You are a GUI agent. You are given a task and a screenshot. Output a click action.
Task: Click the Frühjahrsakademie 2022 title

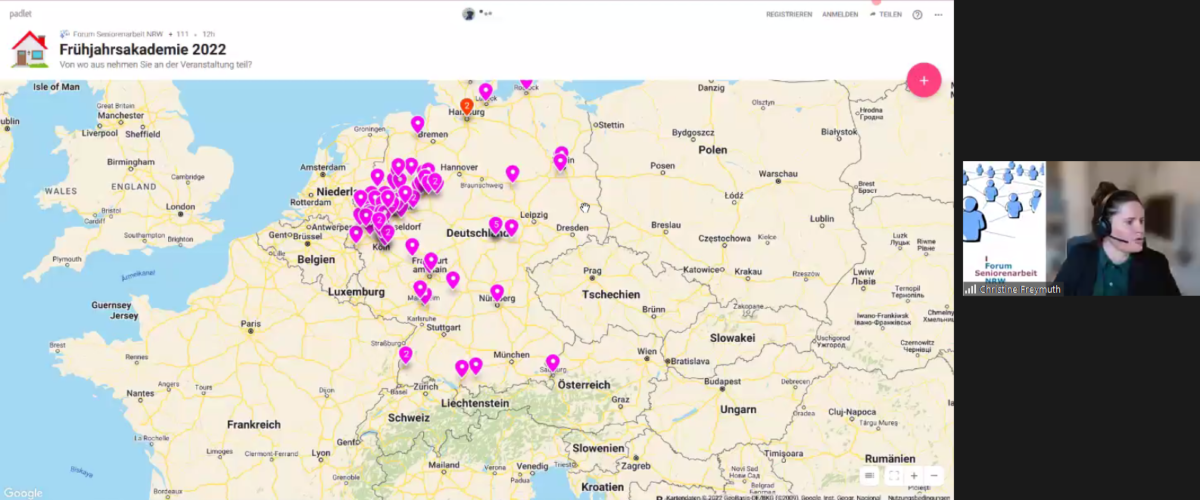click(142, 49)
